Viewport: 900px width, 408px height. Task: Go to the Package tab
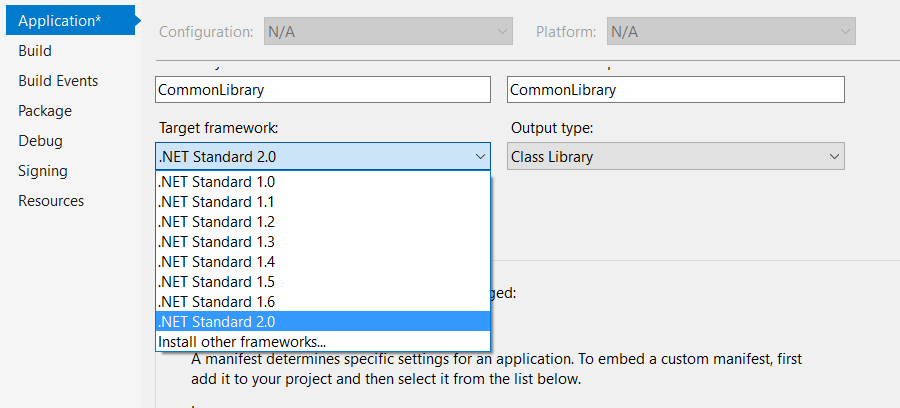tap(45, 111)
